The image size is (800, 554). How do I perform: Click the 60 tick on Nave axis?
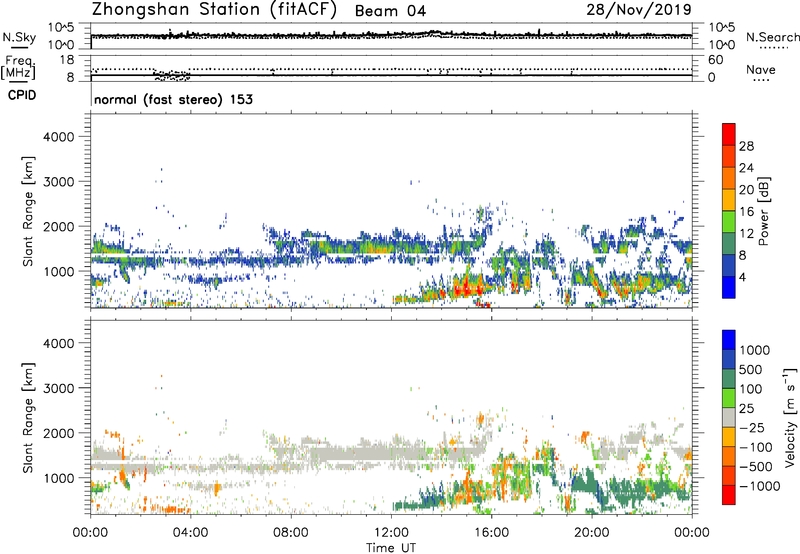click(x=715, y=60)
